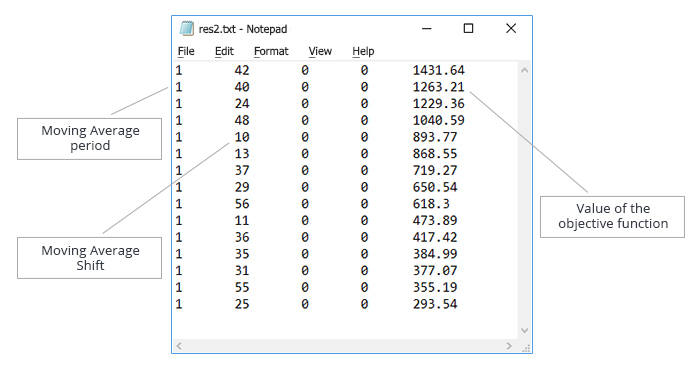The image size is (700, 366).
Task: Click the Moving Average Shift label box
Action: click(x=90, y=258)
